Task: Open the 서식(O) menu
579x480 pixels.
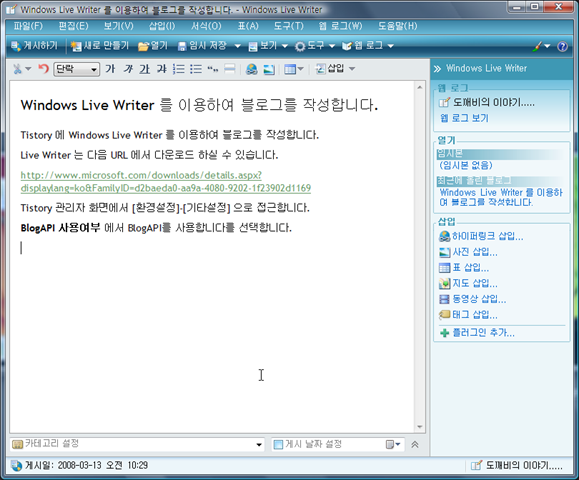Action: [x=206, y=26]
